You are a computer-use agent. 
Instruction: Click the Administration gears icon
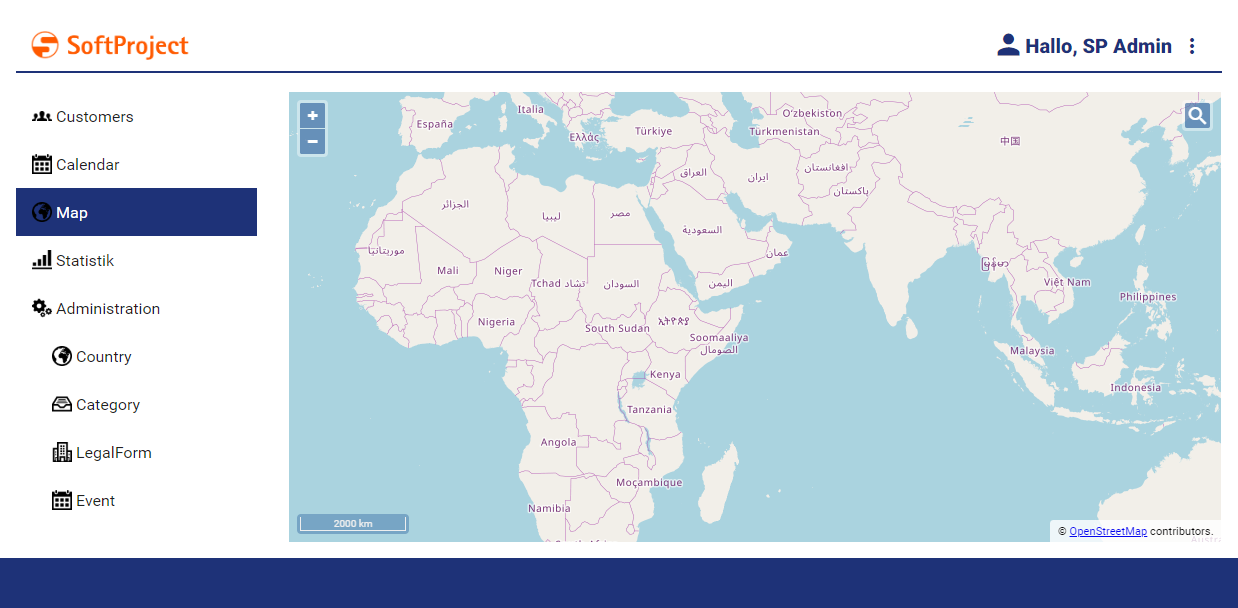(x=42, y=308)
